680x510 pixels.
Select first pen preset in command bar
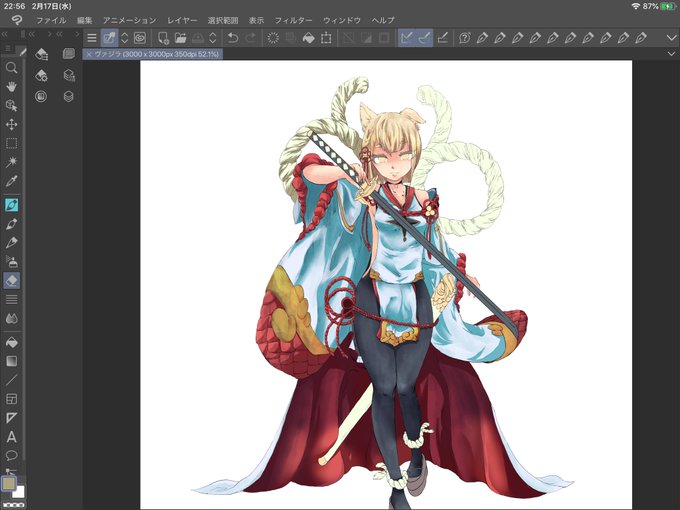point(482,38)
